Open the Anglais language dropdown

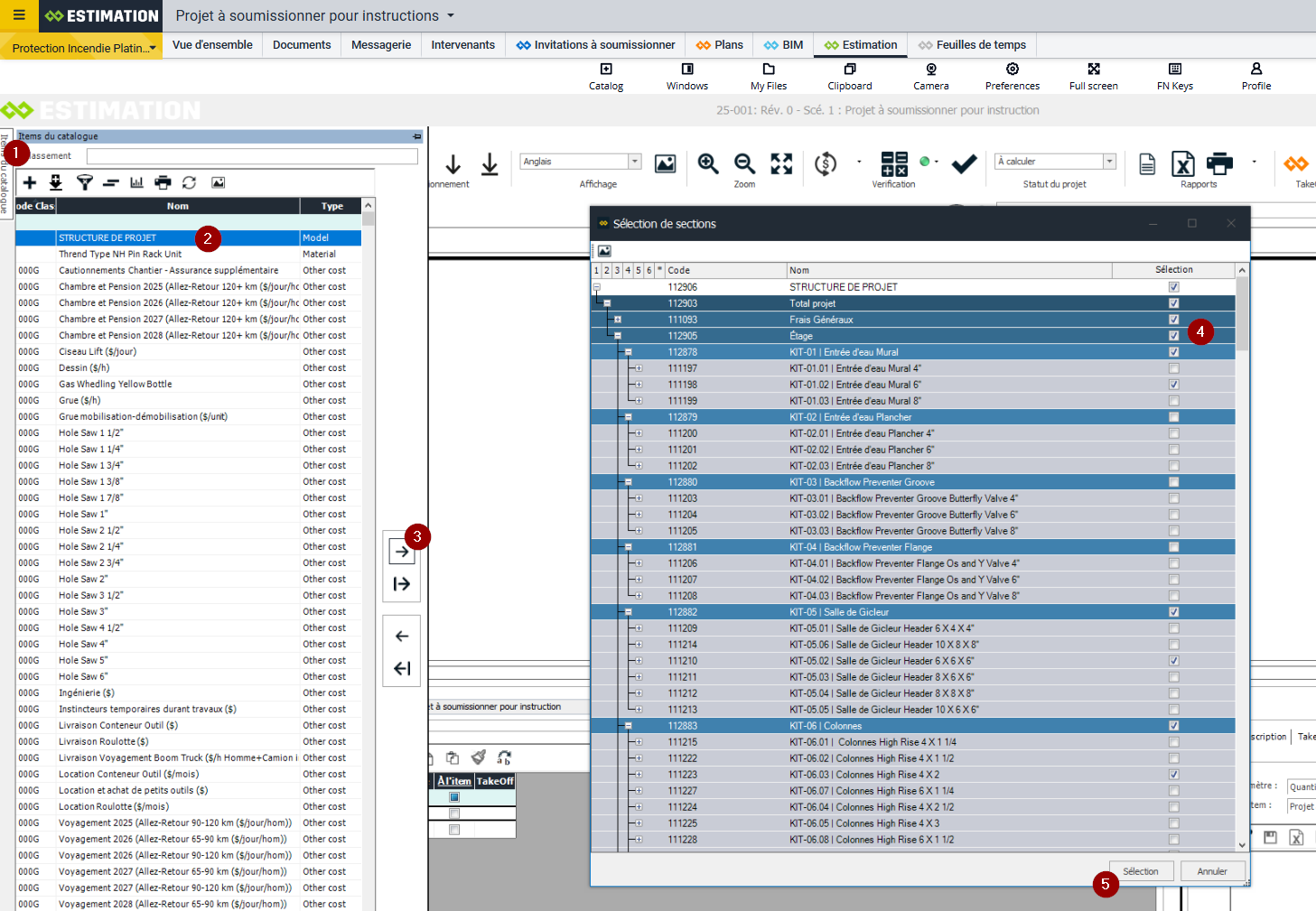(x=635, y=162)
